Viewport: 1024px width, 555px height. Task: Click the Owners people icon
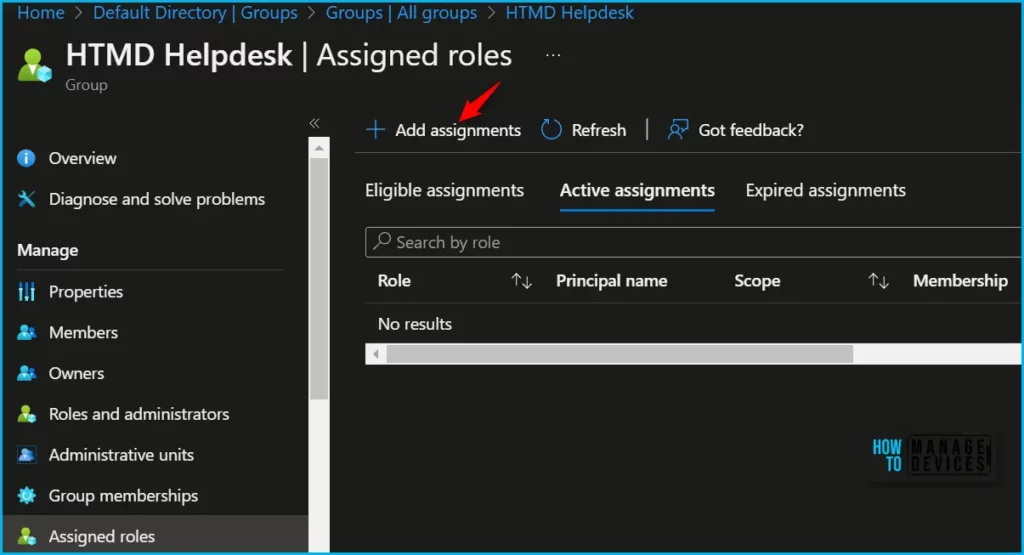(26, 373)
